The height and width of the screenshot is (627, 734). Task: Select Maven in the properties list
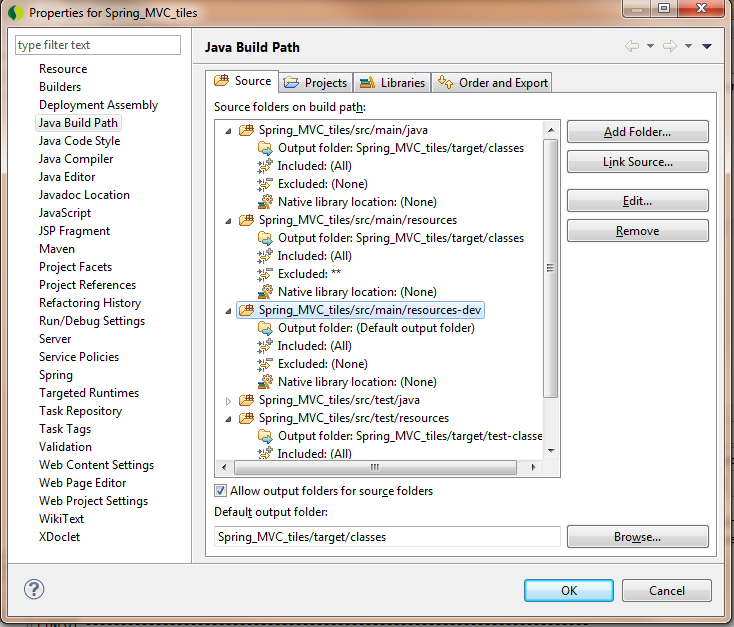[x=57, y=249]
